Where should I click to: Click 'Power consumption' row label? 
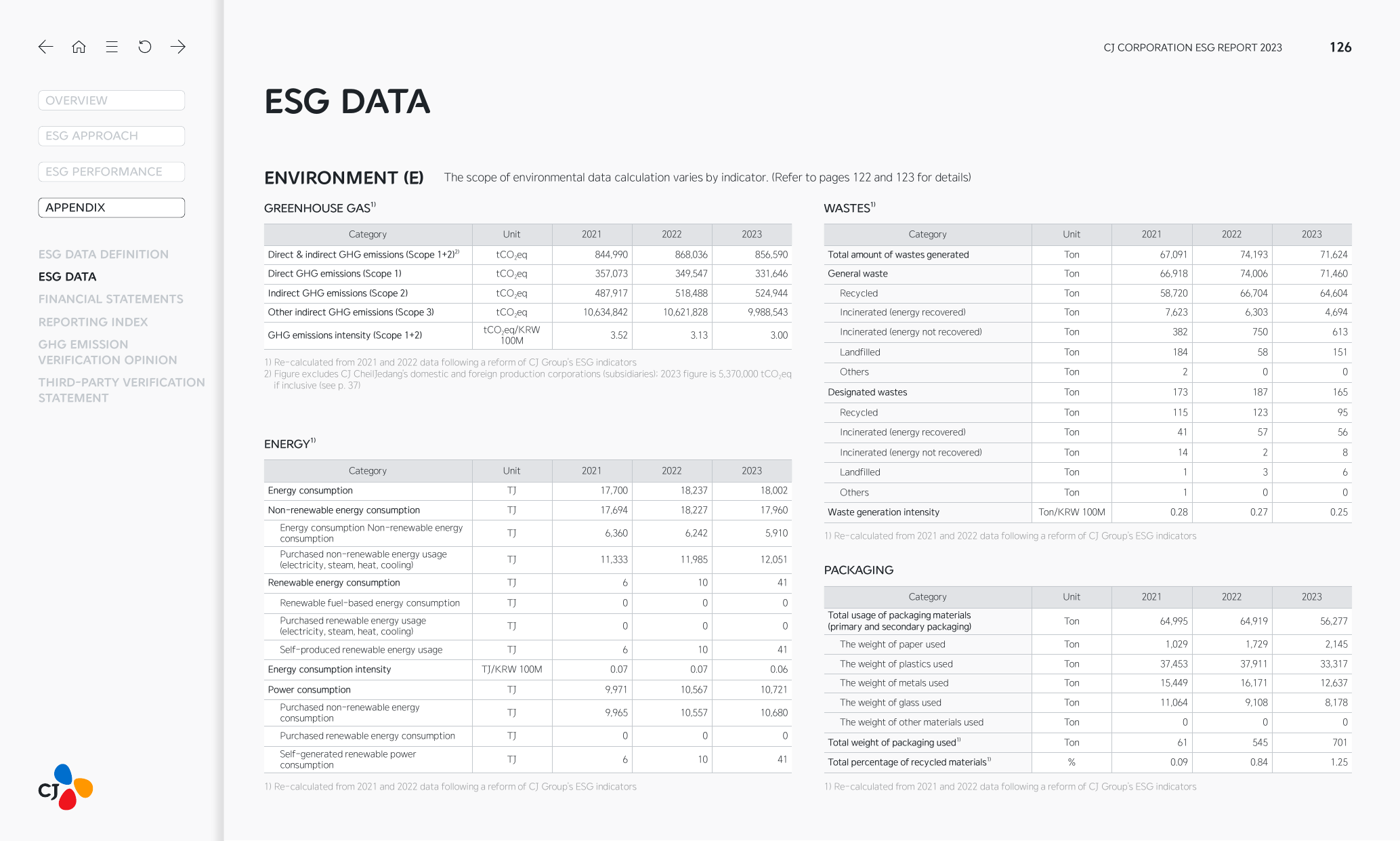309,690
